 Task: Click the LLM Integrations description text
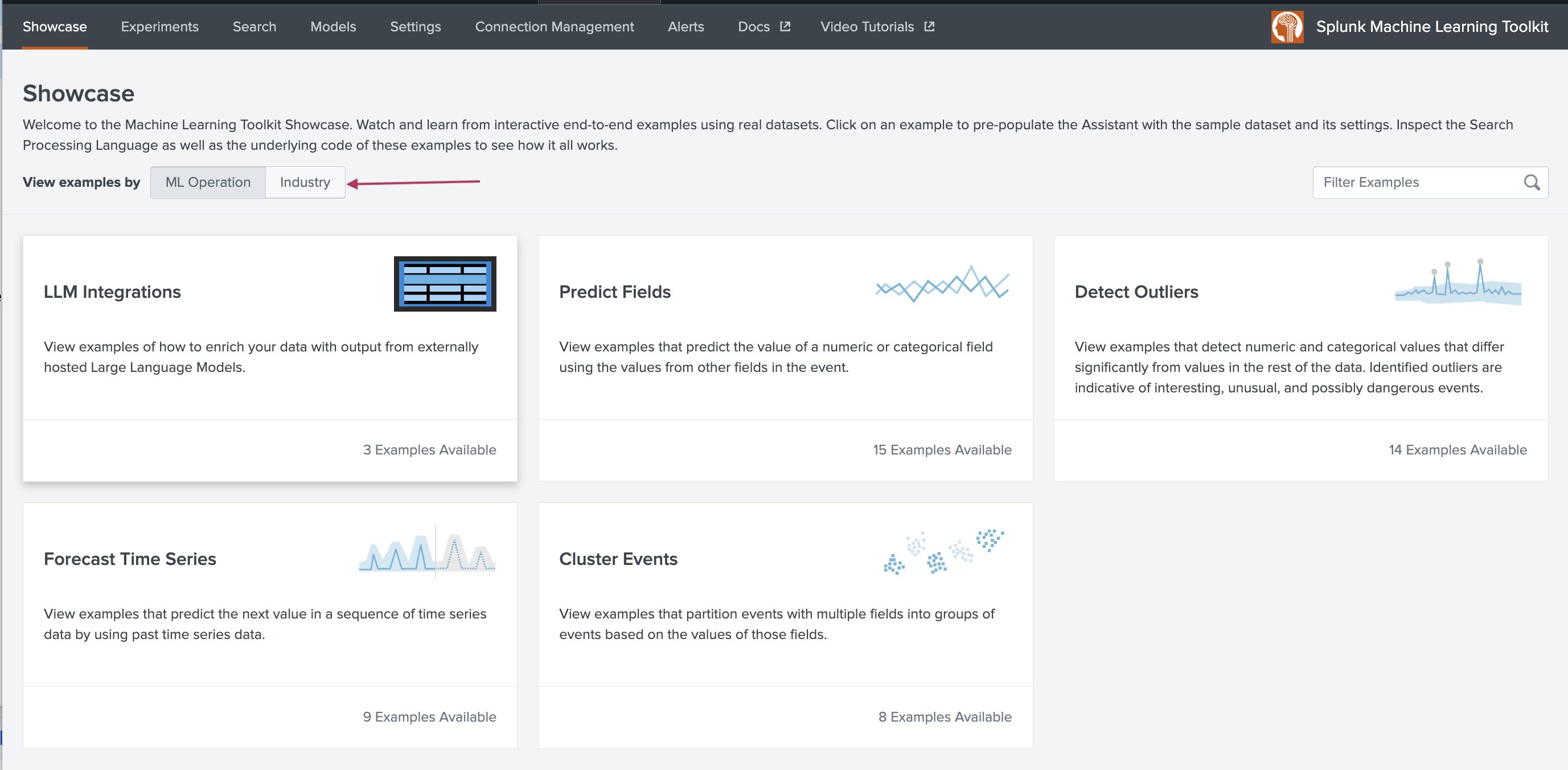coord(261,357)
